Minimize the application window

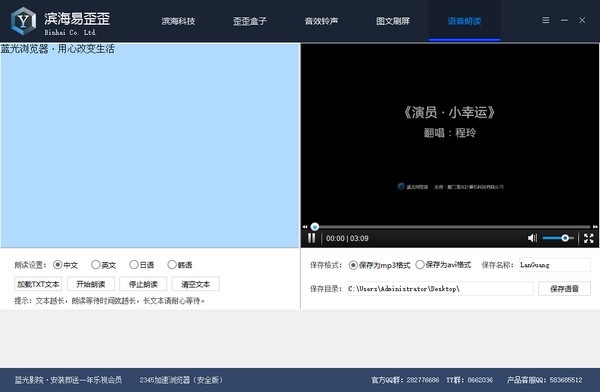(564, 20)
